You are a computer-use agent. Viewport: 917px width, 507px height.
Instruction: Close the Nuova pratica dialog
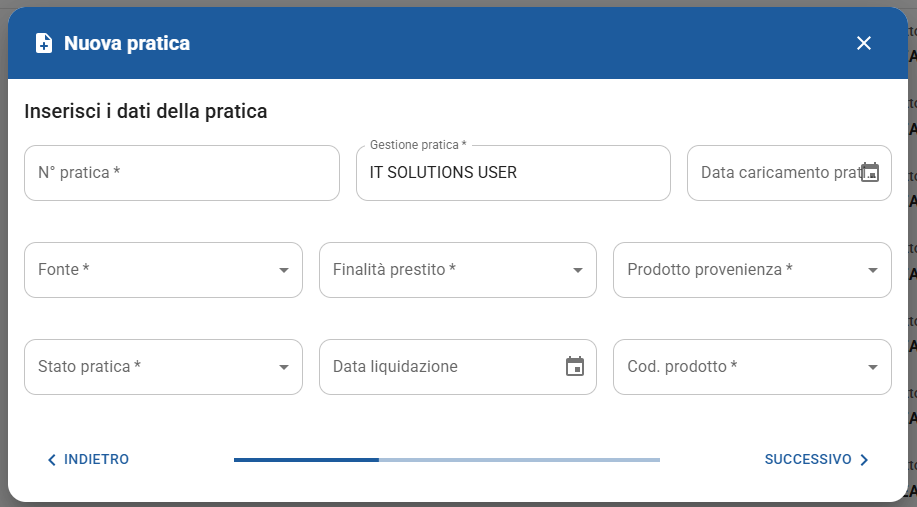pyautogui.click(x=864, y=43)
